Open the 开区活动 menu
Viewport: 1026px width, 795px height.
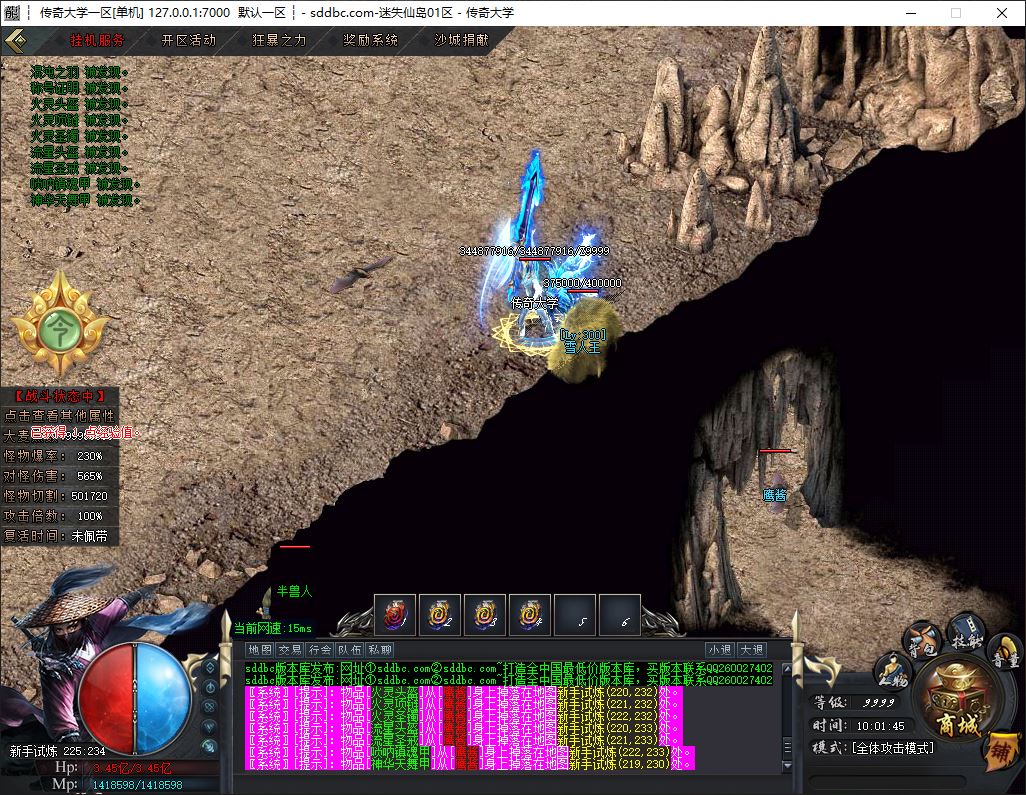[188, 41]
